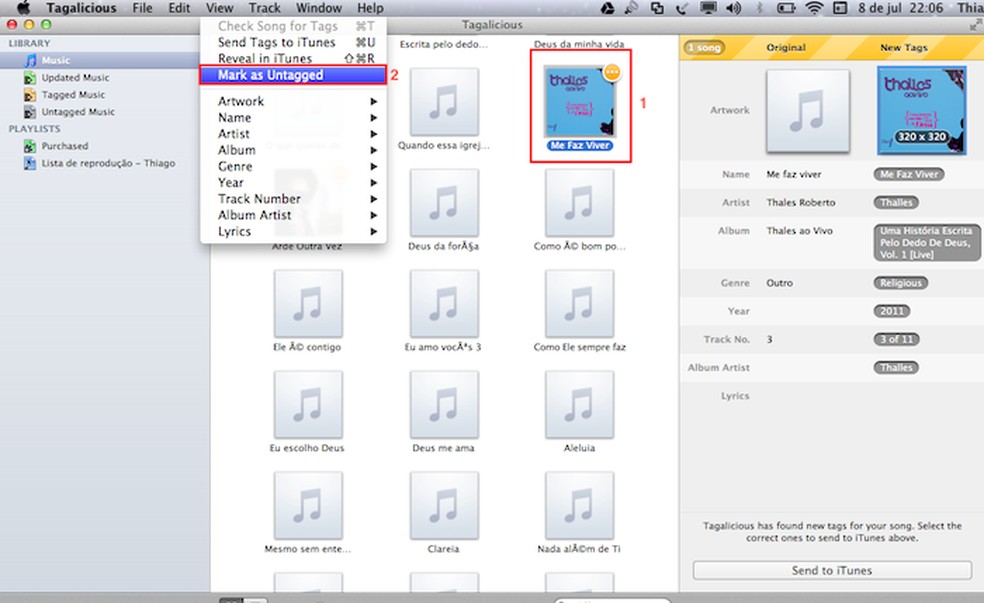
Task: Toggle the 3 of 11 track tag
Action: (x=896, y=339)
